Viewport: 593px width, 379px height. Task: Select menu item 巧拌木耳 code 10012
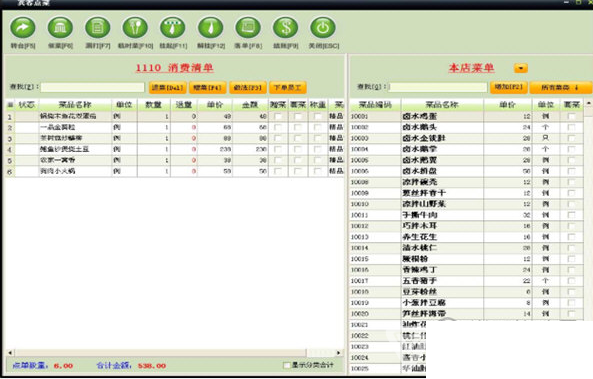coord(466,226)
